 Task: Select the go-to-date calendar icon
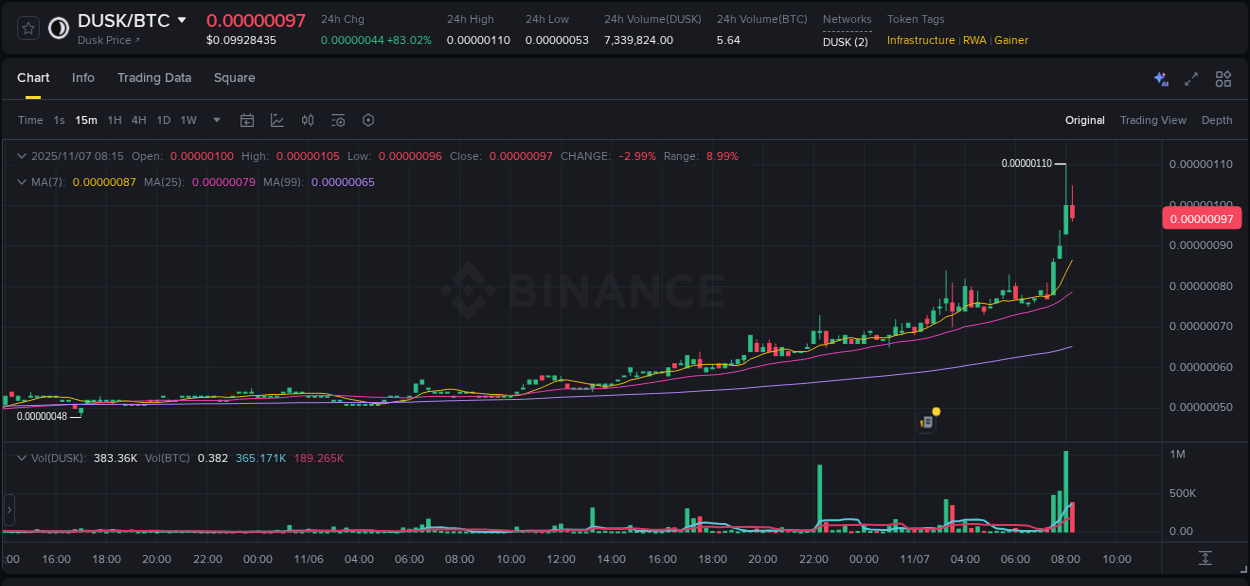[247, 120]
